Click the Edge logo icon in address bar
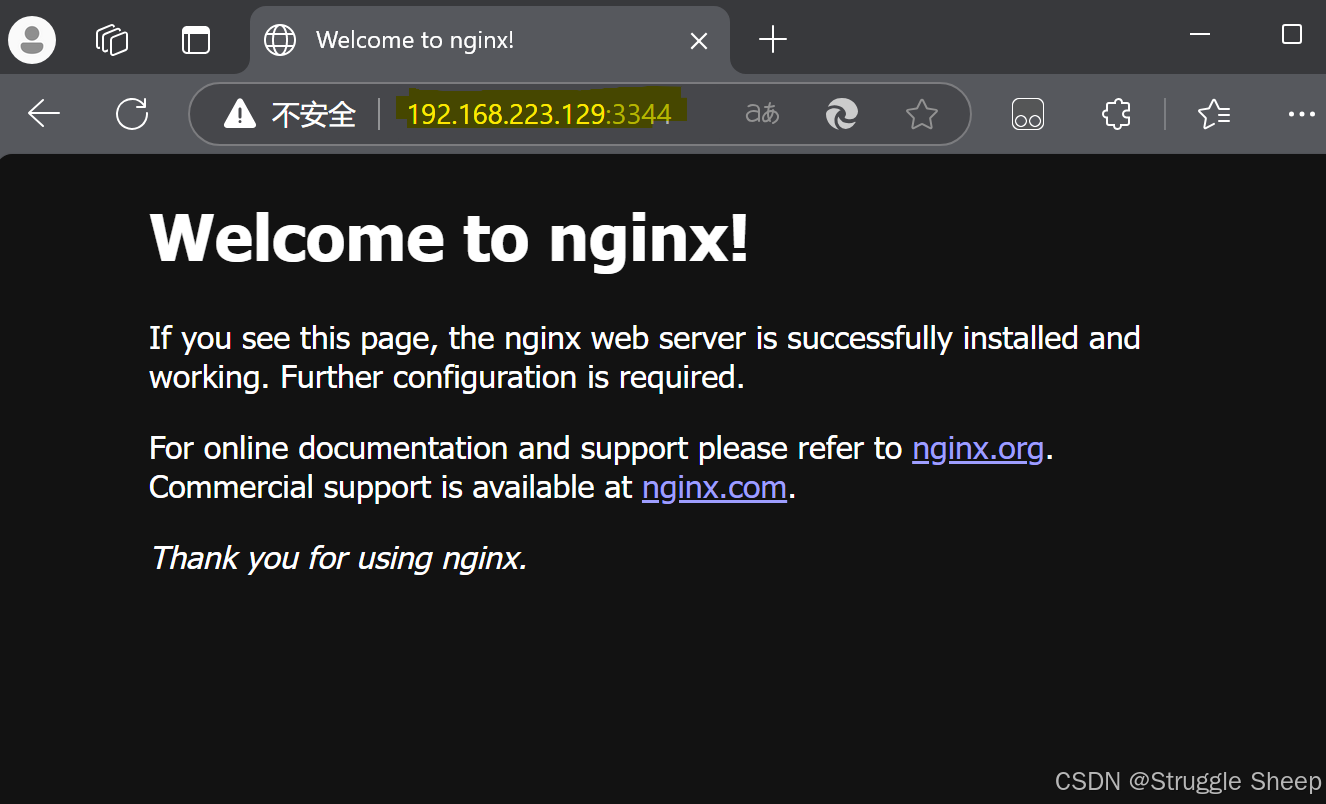This screenshot has height=804, width=1326. point(842,114)
